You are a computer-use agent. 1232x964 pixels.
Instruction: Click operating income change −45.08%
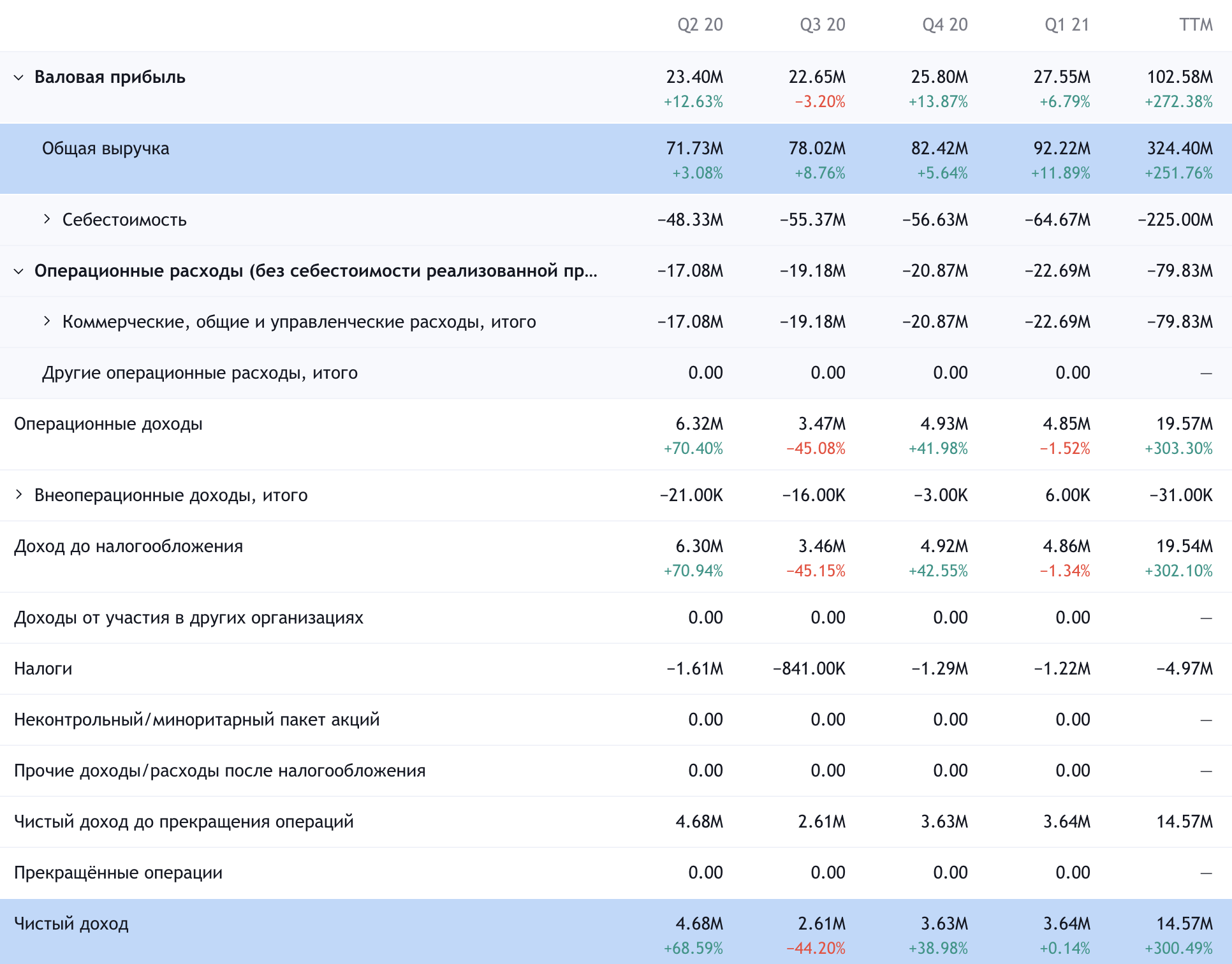816,449
